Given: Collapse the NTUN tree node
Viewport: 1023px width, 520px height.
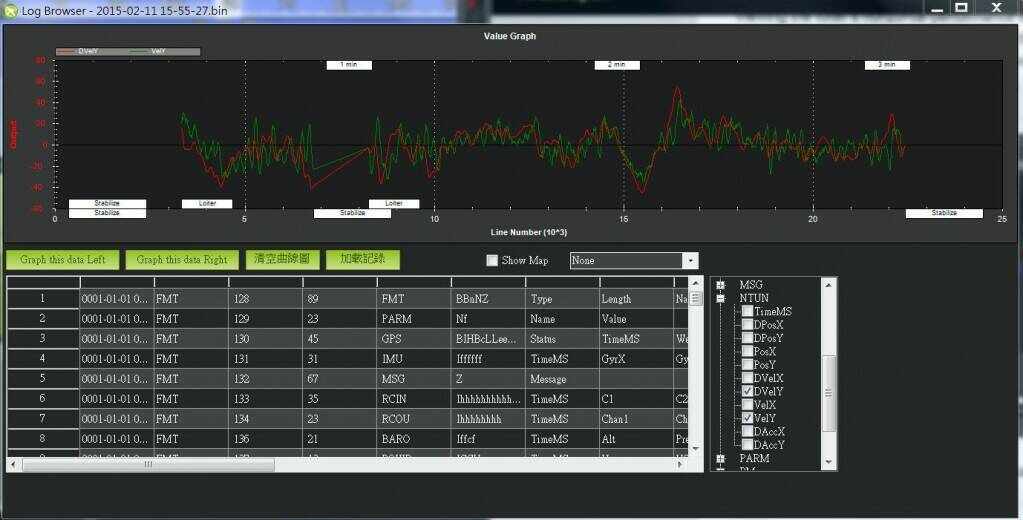Looking at the screenshot, I should pyautogui.click(x=720, y=298).
